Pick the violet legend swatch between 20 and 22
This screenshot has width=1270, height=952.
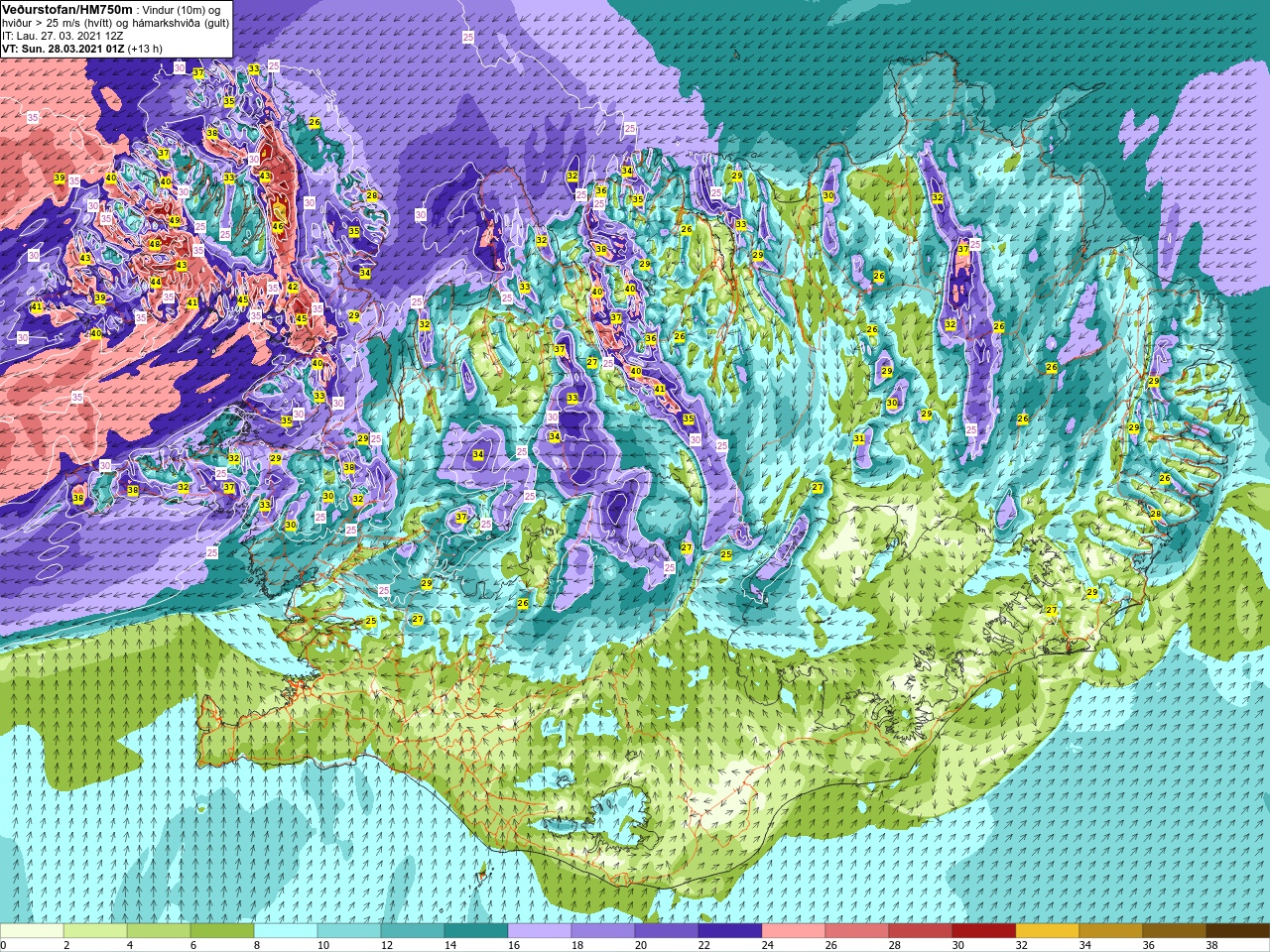[x=667, y=931]
